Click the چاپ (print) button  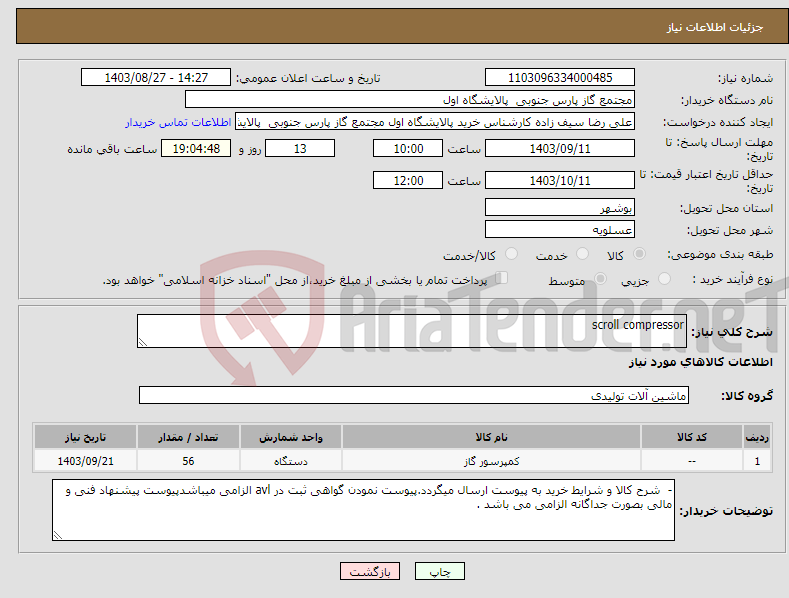coord(439,571)
